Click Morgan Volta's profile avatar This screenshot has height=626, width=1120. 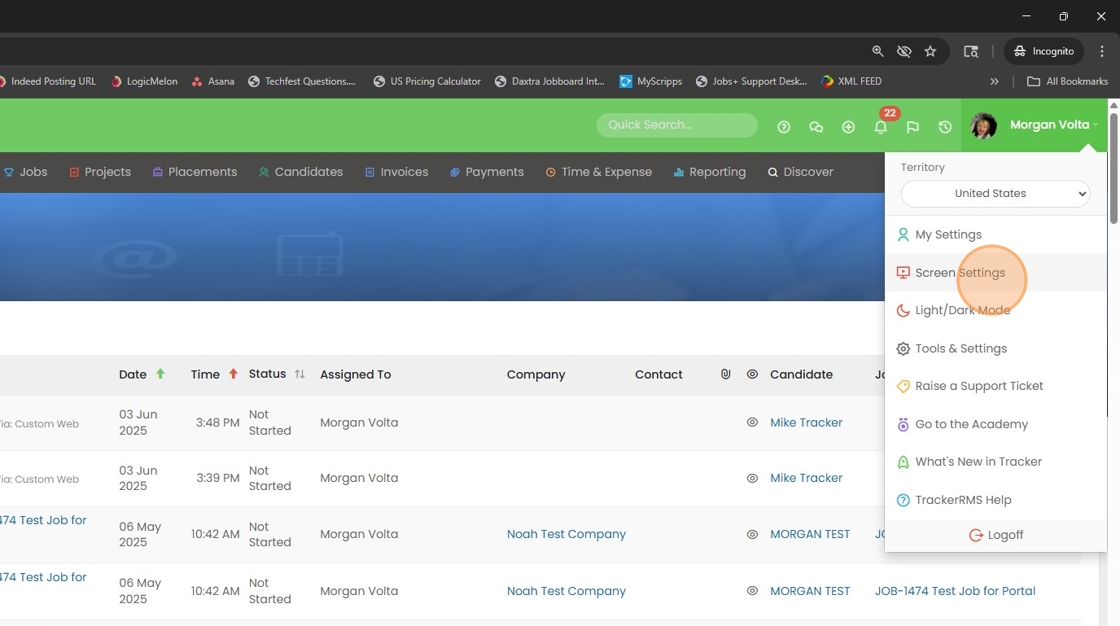point(984,126)
